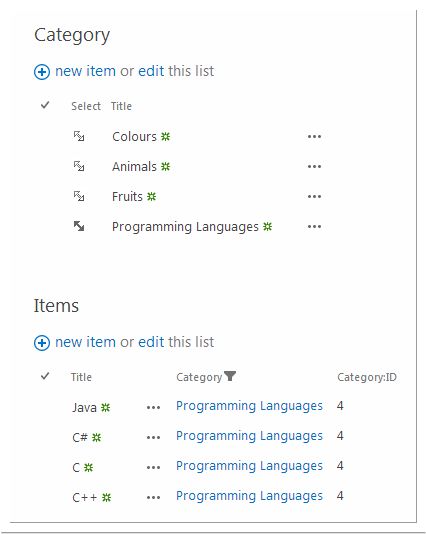
Task: Open the ellipsis menu for Programming Languages category
Action: point(314,226)
